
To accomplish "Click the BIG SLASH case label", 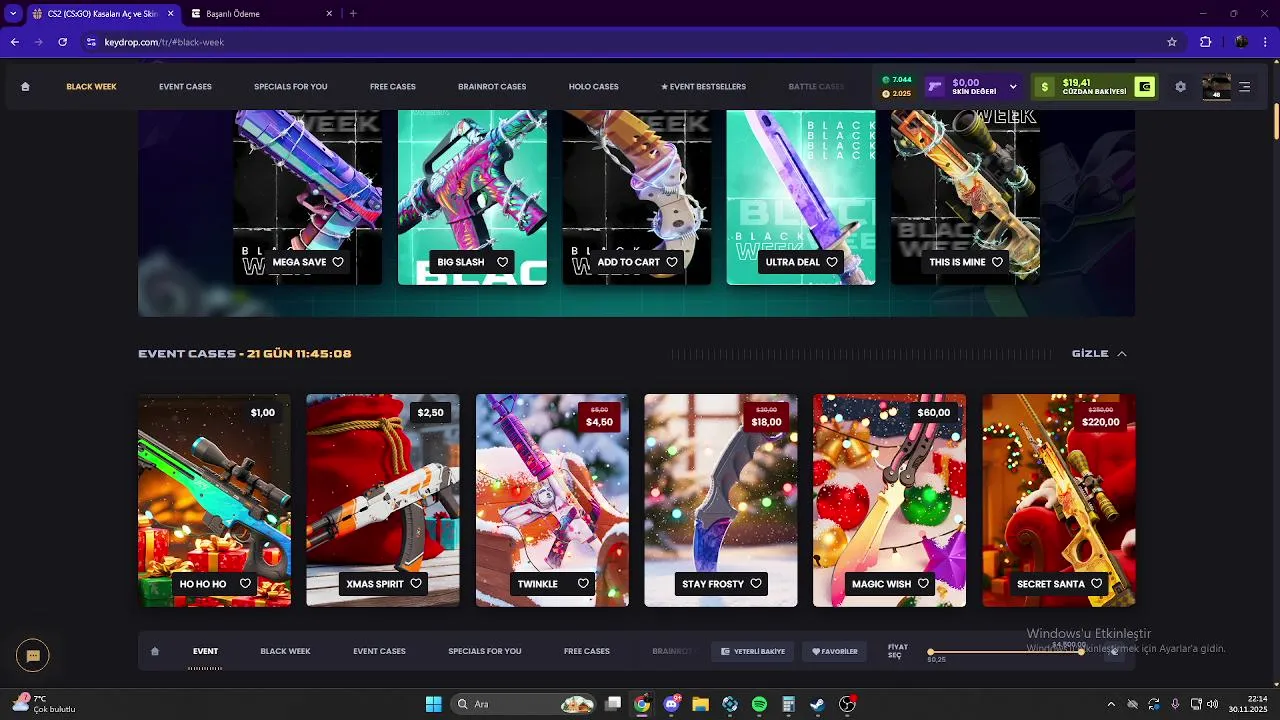I will 461,262.
